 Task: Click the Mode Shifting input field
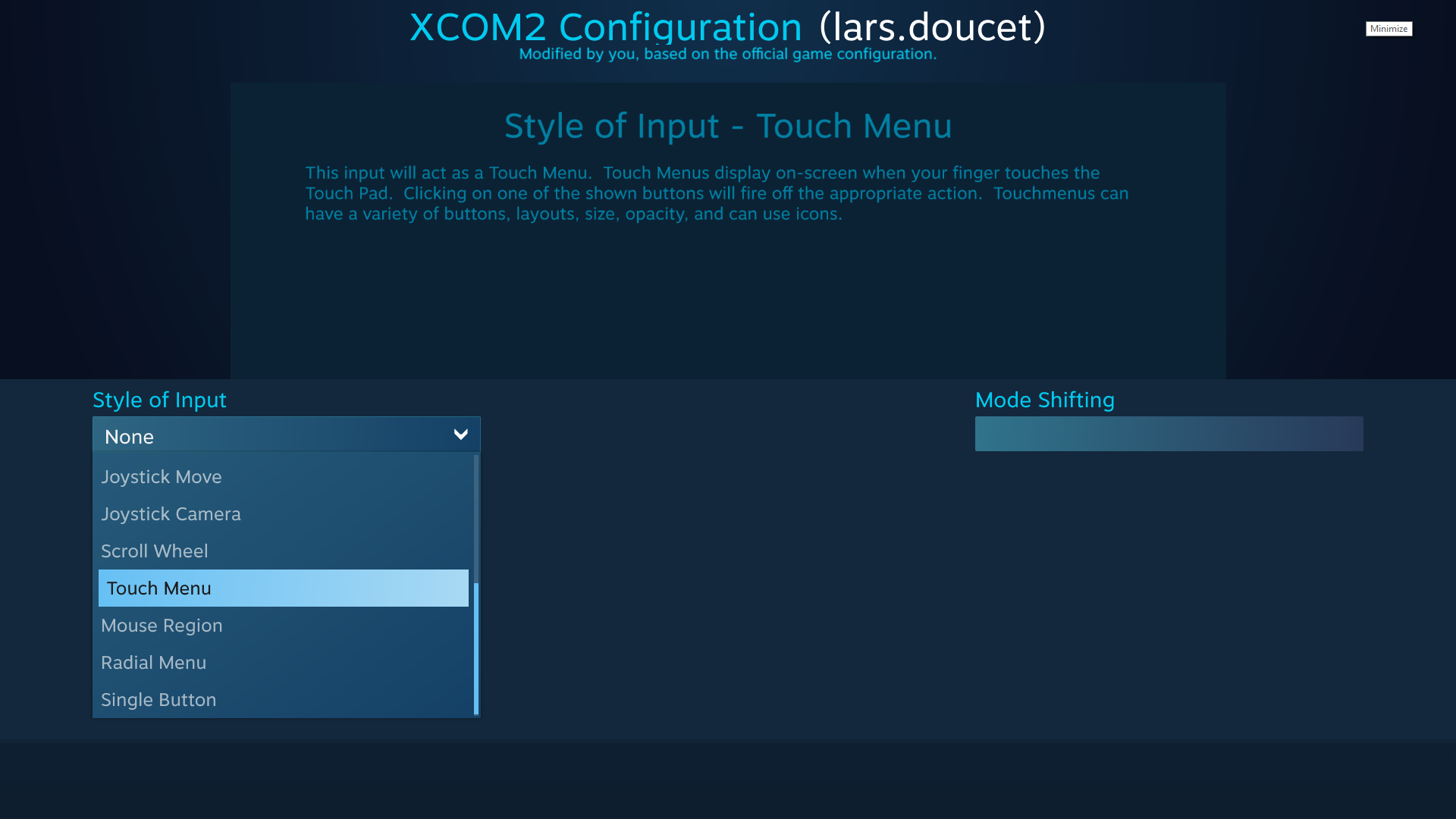[x=1169, y=433]
